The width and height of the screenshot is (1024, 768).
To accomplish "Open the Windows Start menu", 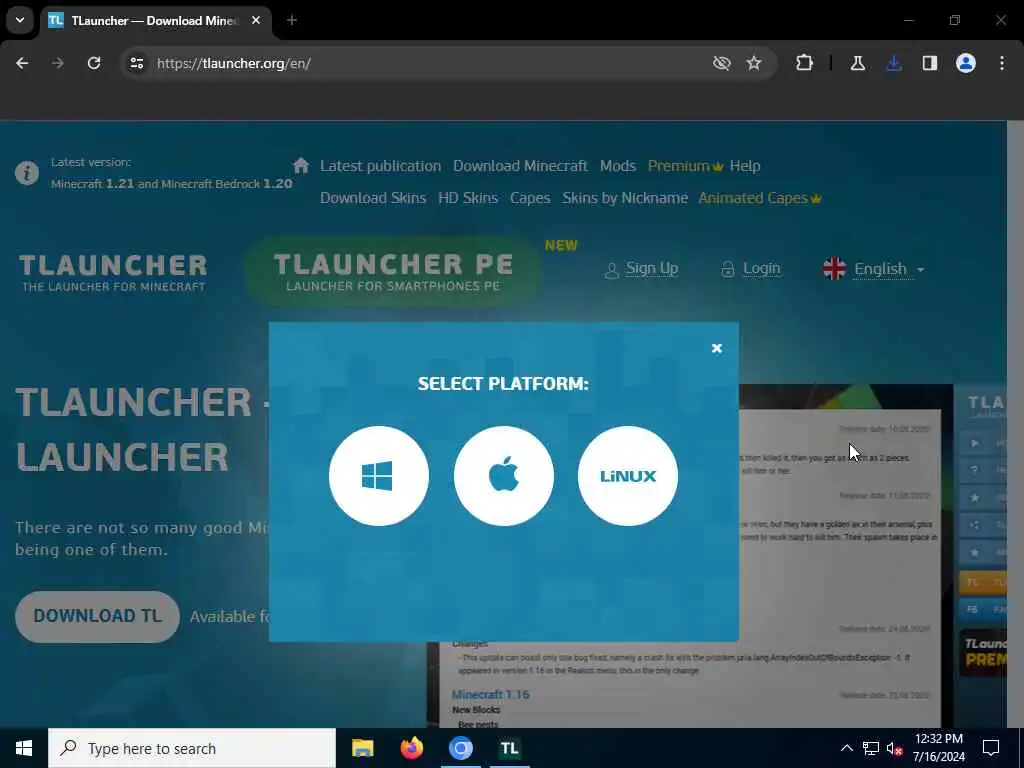I will coord(24,748).
